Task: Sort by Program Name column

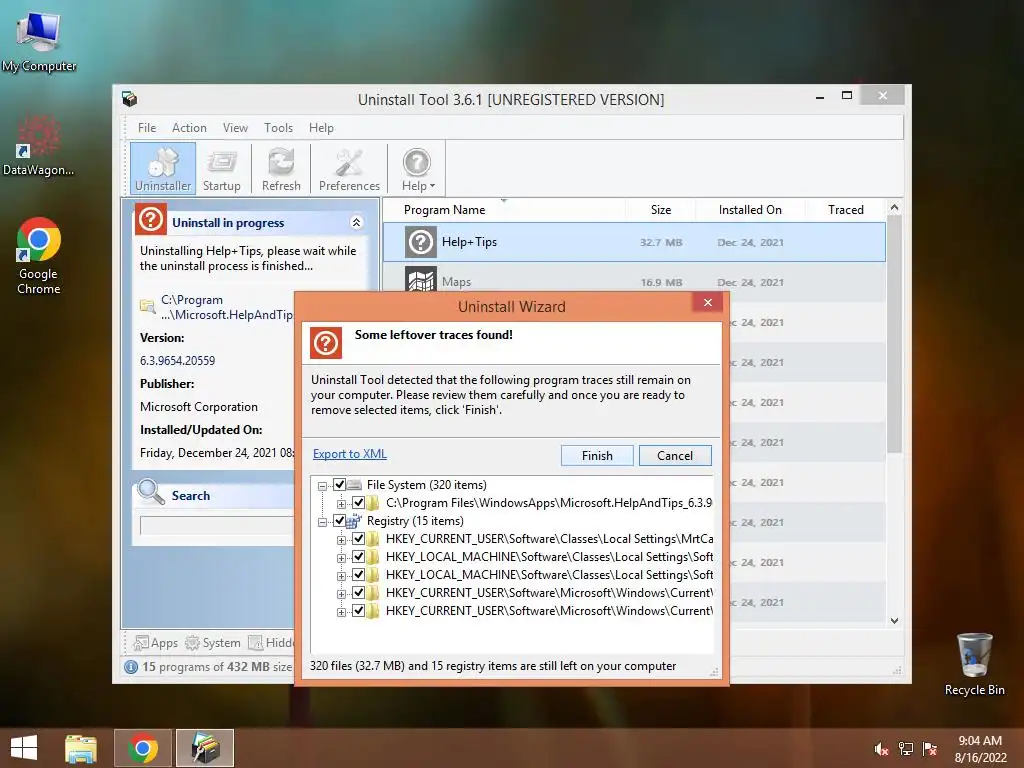Action: click(x=504, y=210)
